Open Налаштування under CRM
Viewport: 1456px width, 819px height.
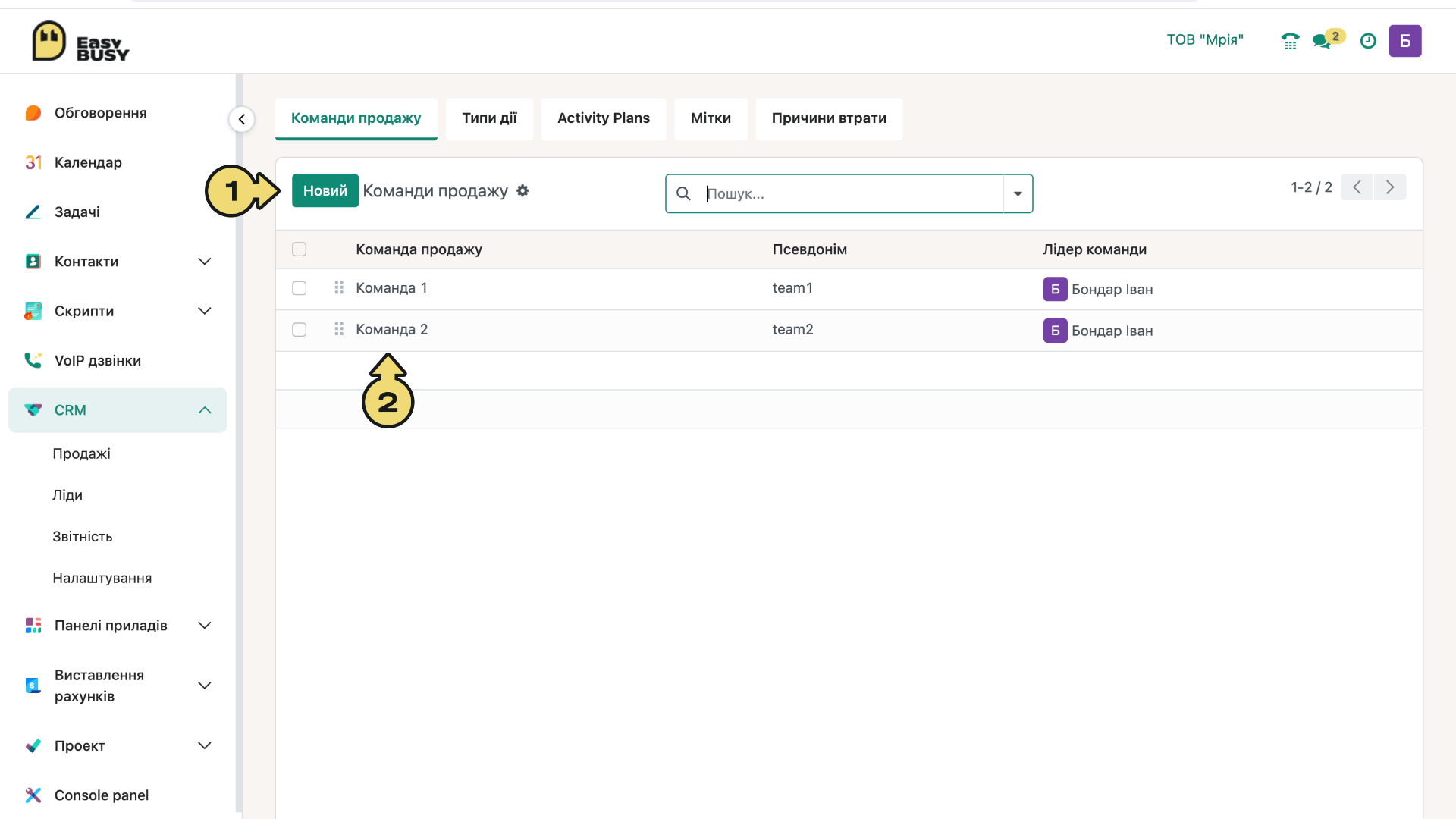(x=102, y=579)
